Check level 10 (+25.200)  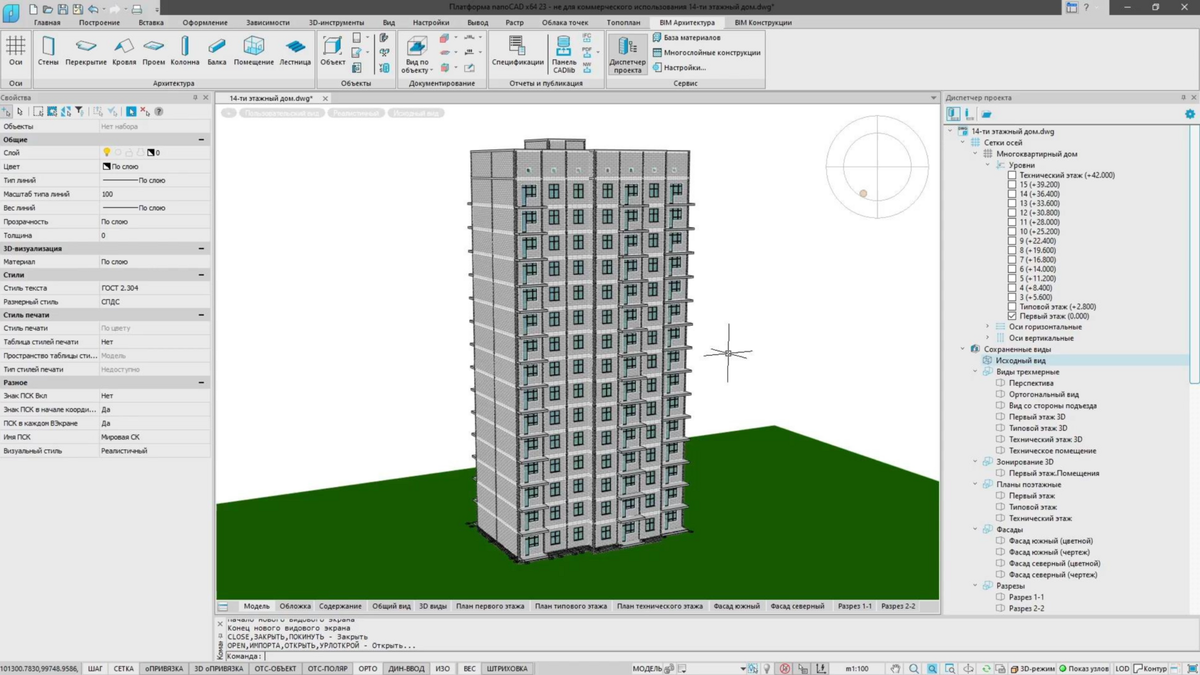[1012, 231]
